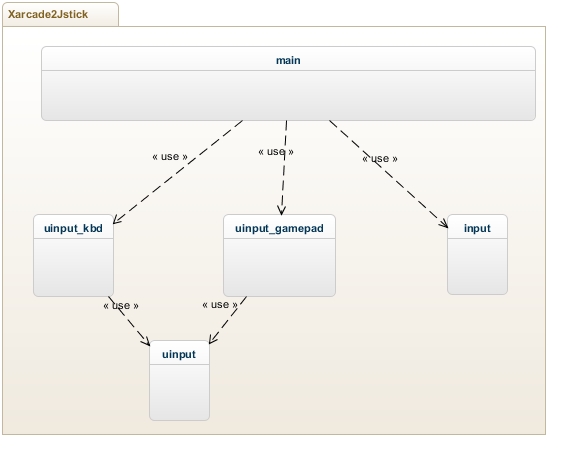Viewport: 565px width, 454px height.
Task: Select the input class header
Action: click(477, 227)
